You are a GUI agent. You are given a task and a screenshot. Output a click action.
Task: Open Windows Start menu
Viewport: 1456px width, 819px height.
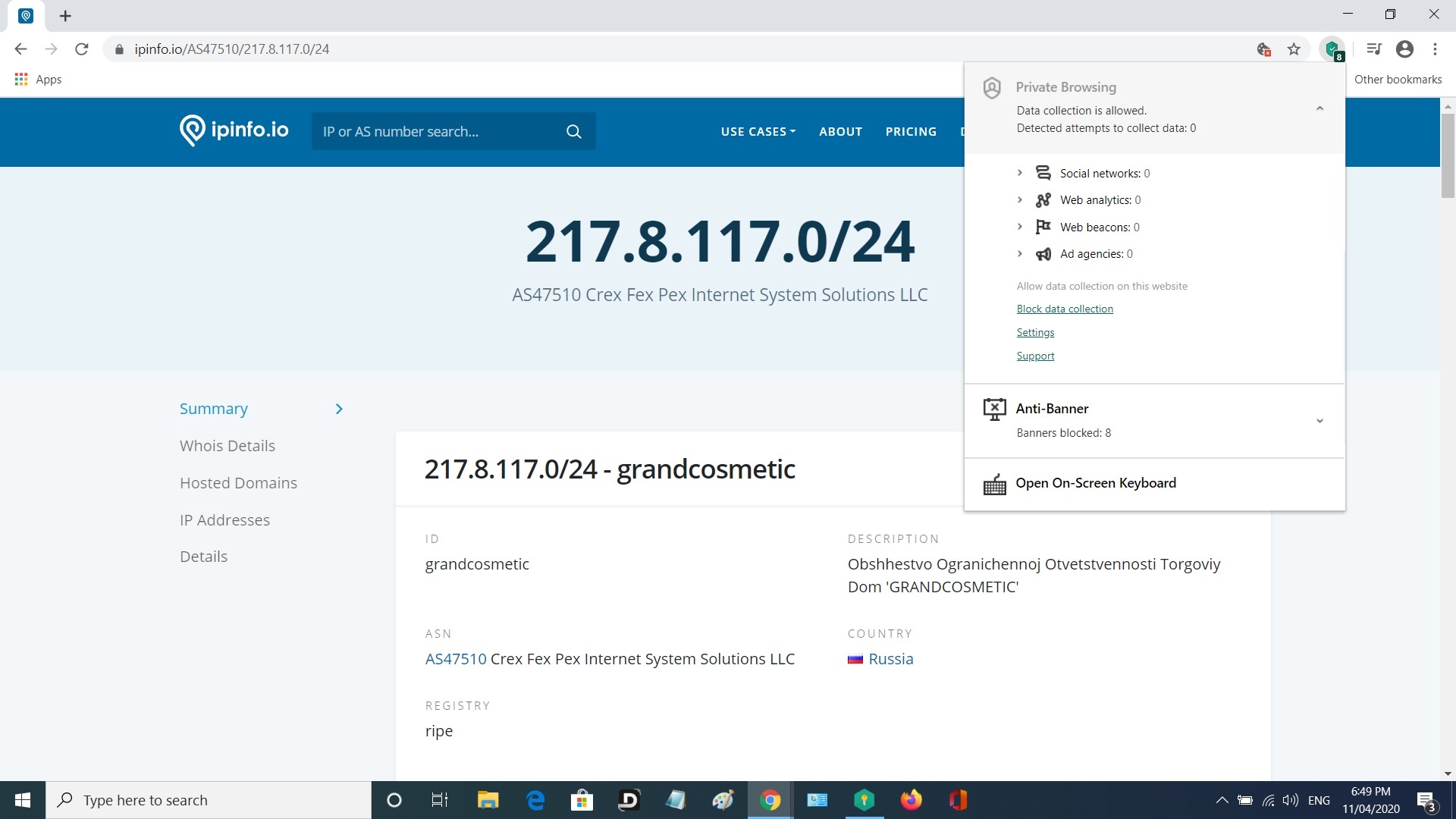(x=23, y=800)
